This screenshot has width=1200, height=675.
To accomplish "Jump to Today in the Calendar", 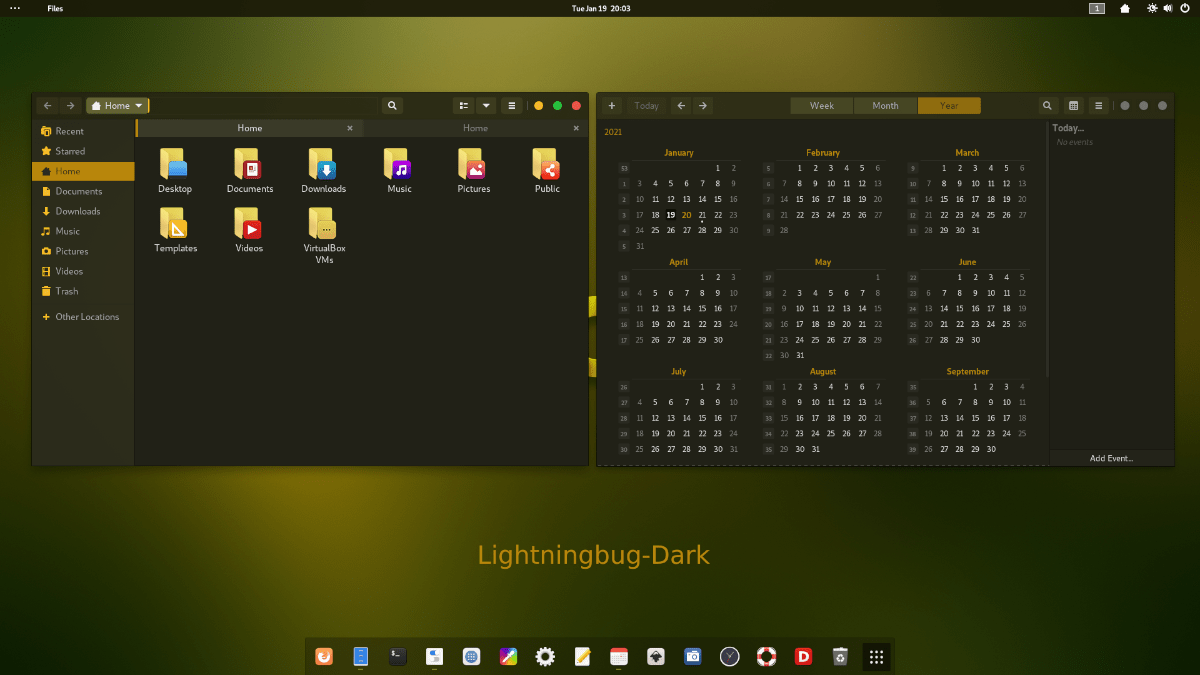I will click(646, 105).
